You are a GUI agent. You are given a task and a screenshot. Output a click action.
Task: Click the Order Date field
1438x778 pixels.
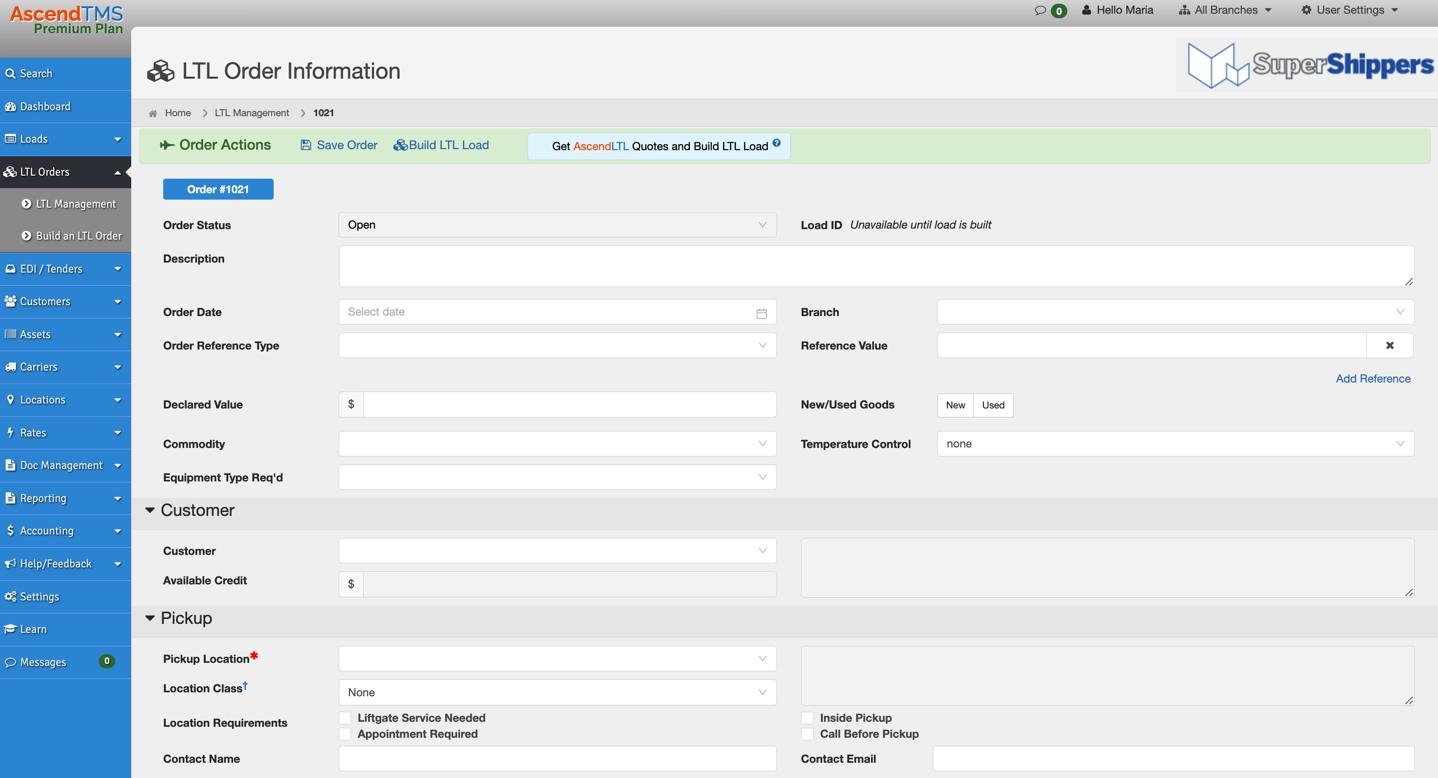[557, 311]
